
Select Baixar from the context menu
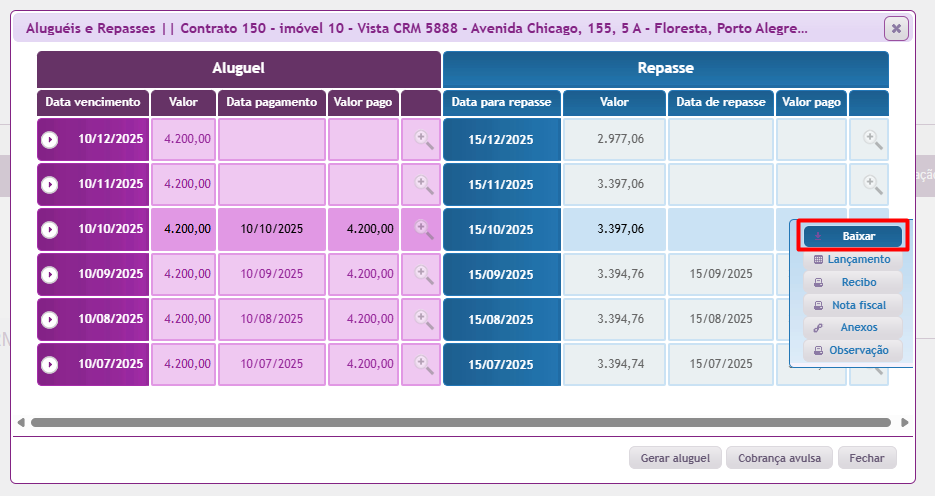[x=852, y=236]
